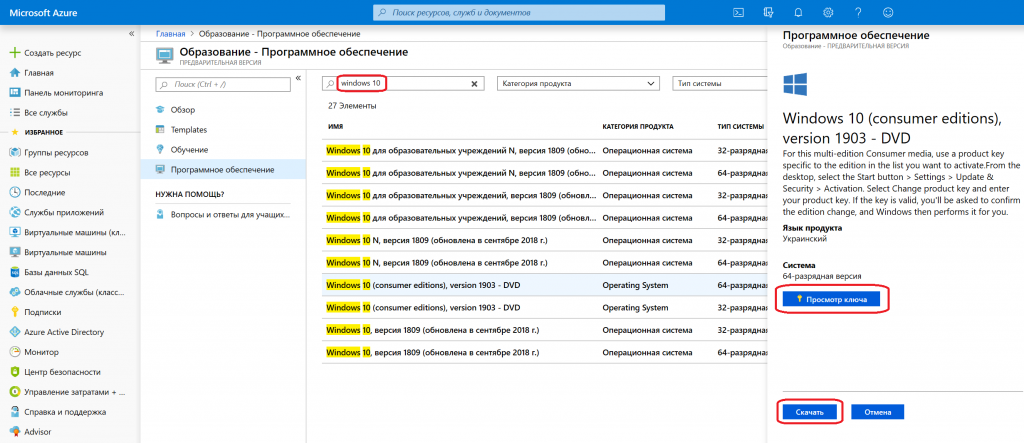Sort by ТИП СИСТЕМЫ column header
1024x443 pixels.
(740, 127)
